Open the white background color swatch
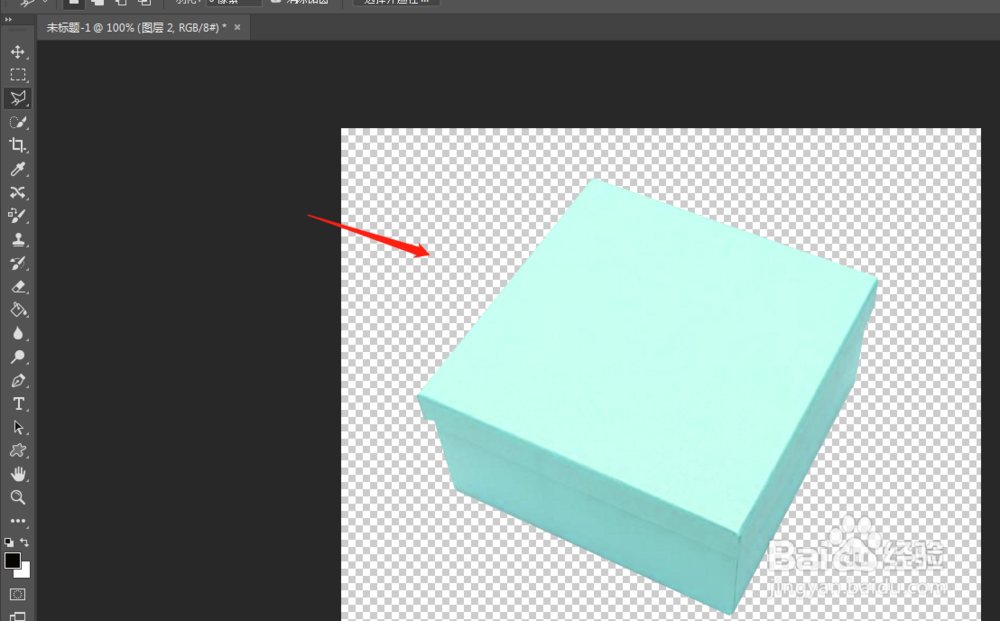Viewport: 1000px width, 621px height. 24,571
